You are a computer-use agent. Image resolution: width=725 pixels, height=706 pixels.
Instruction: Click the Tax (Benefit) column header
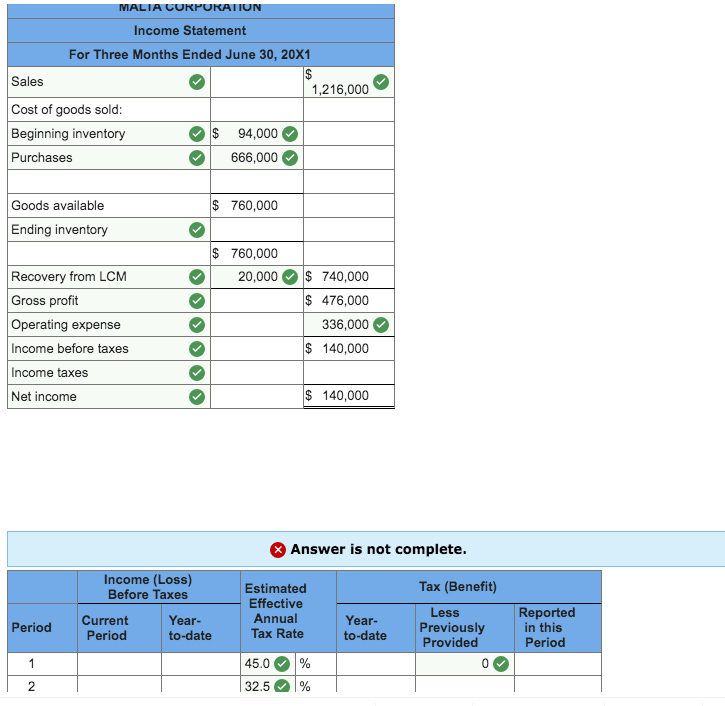point(458,587)
